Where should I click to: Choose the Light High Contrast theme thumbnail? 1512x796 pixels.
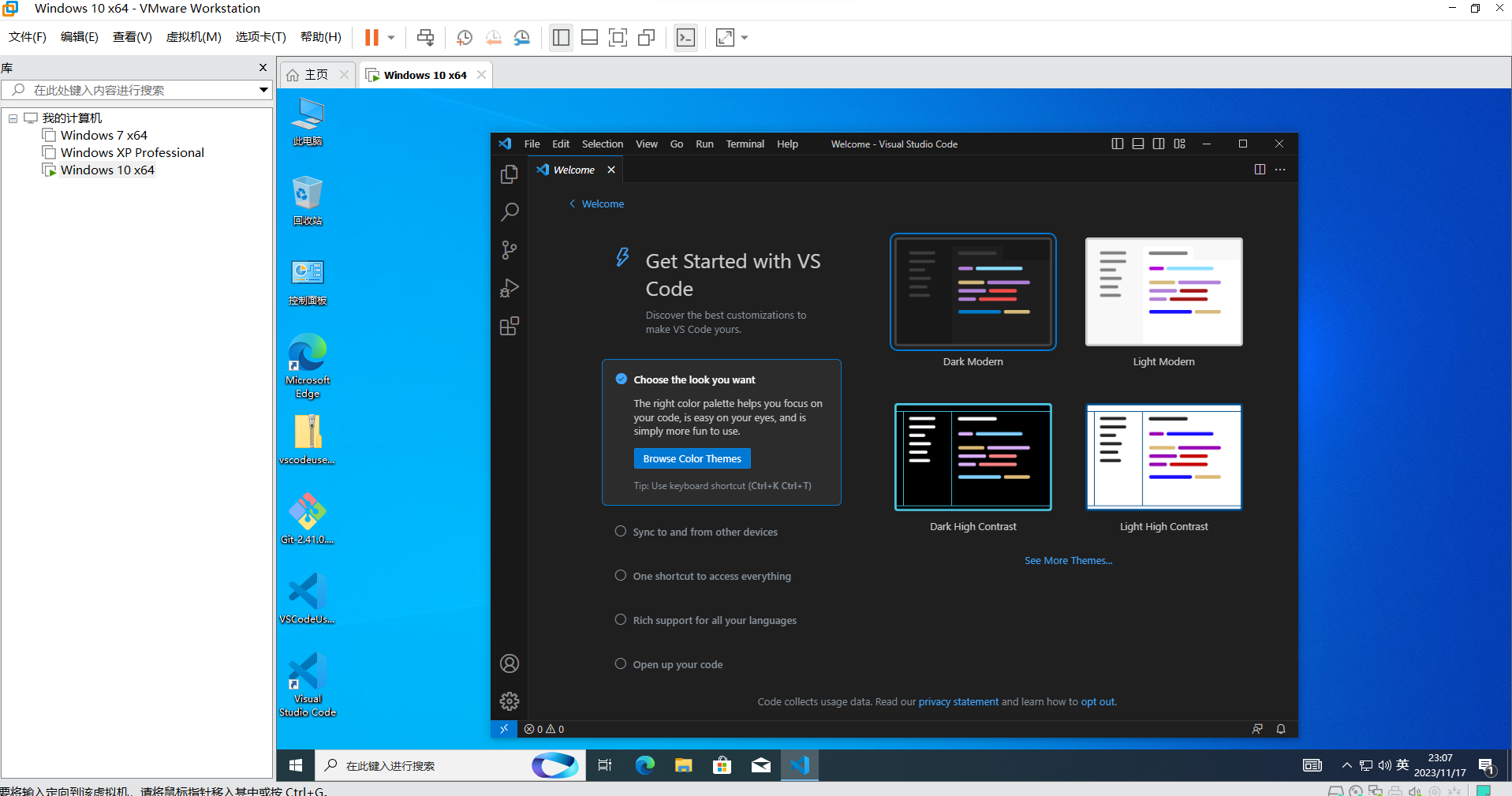1164,457
